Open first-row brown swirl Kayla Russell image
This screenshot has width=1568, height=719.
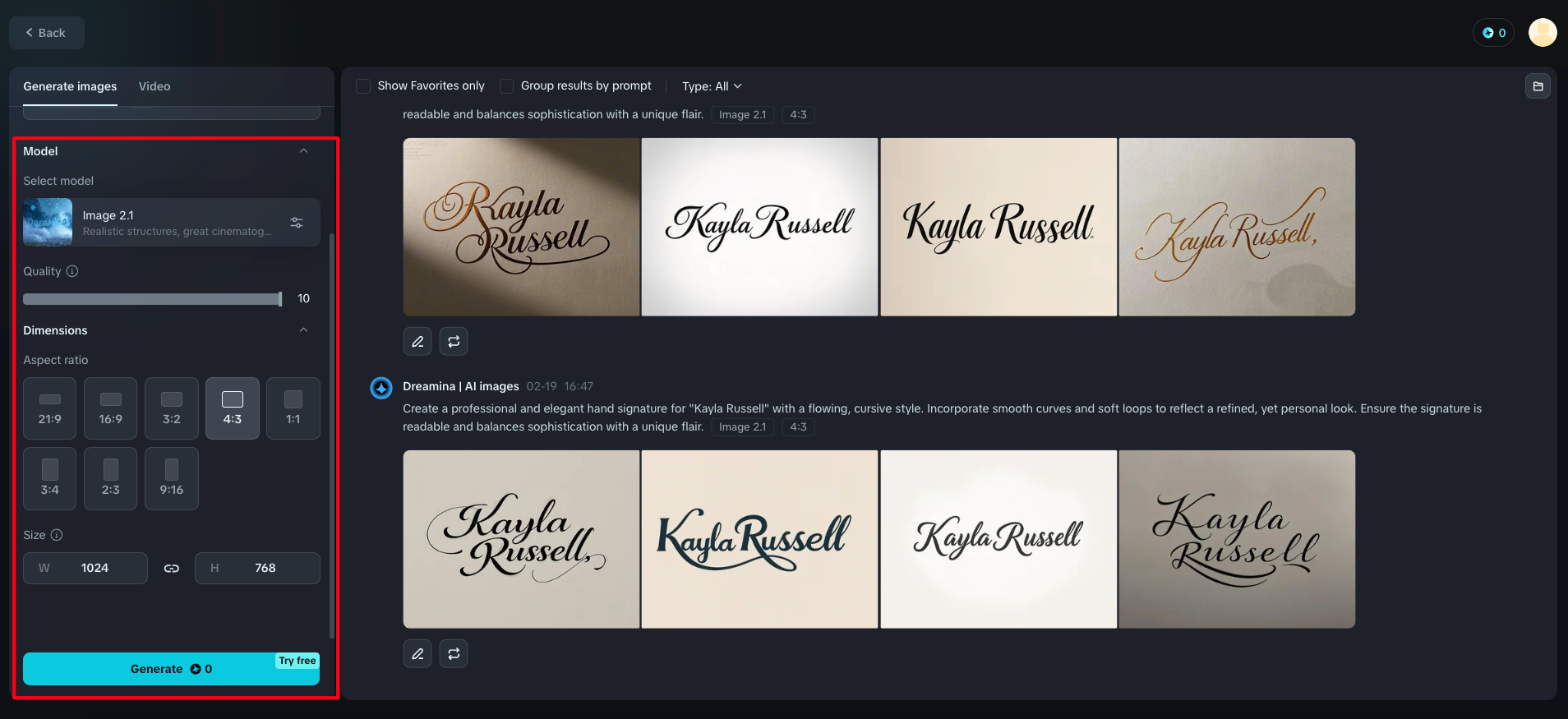[x=521, y=227]
